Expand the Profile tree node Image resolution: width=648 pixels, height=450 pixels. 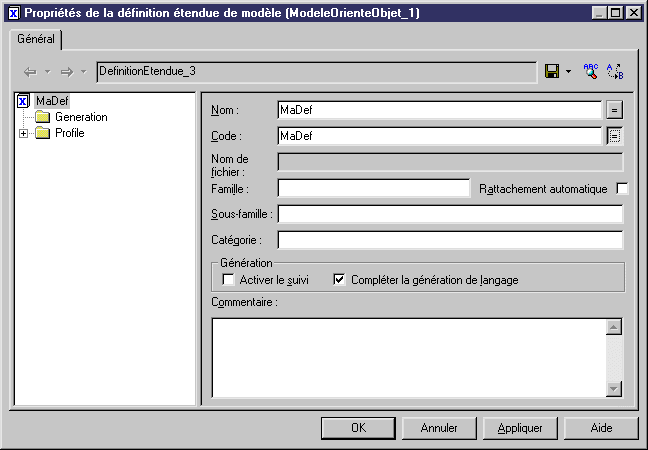coord(23,133)
